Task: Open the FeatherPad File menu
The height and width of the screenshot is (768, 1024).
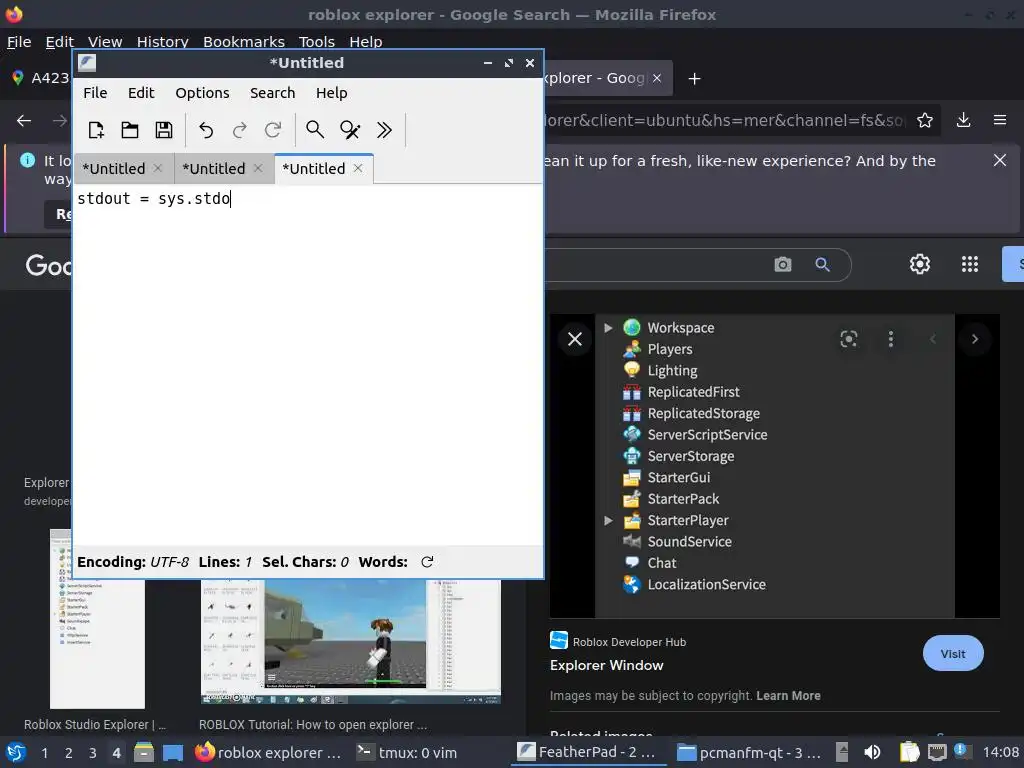Action: tap(95, 93)
